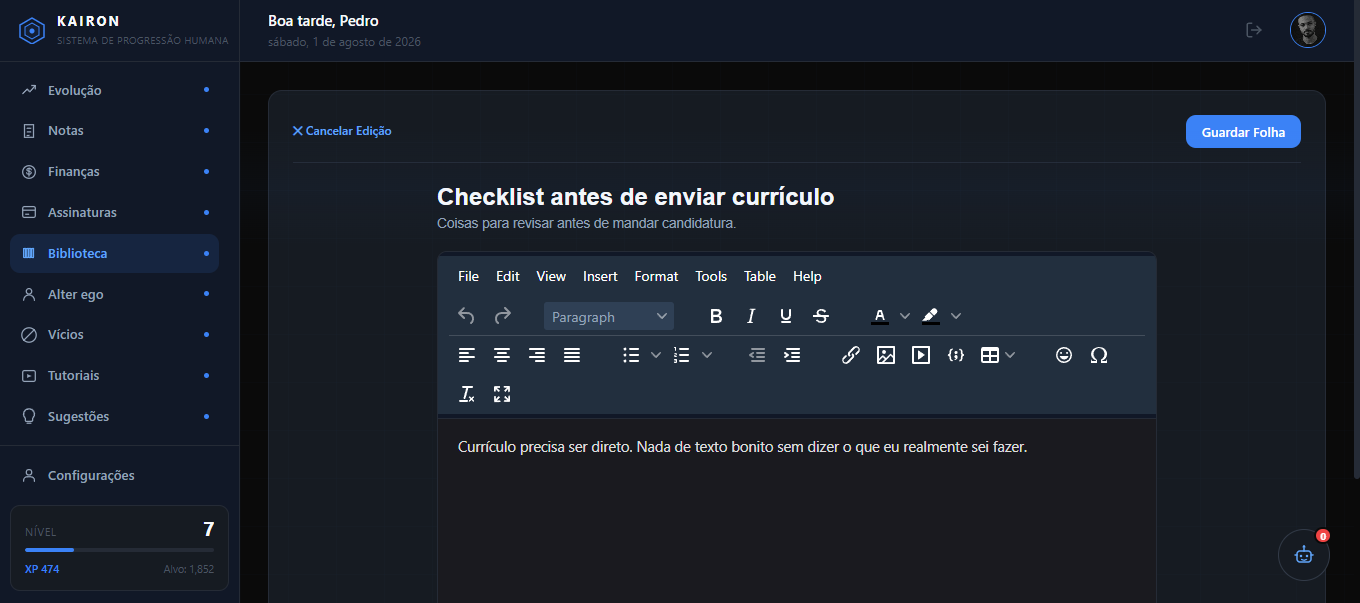1360x603 pixels.
Task: Click the Guardar Folha button
Action: pos(1243,132)
